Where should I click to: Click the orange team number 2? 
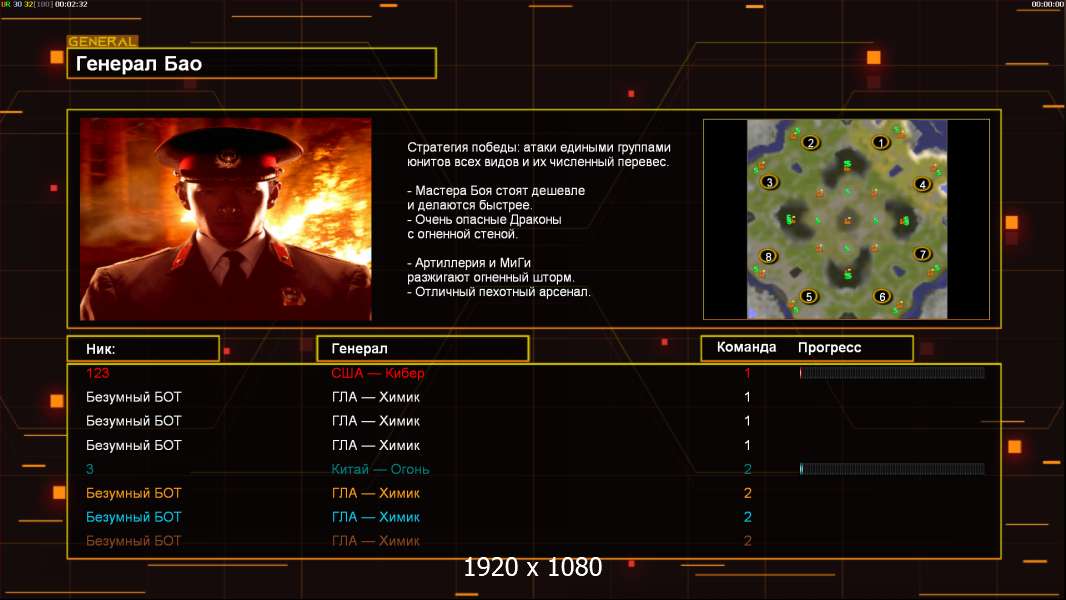(x=747, y=493)
